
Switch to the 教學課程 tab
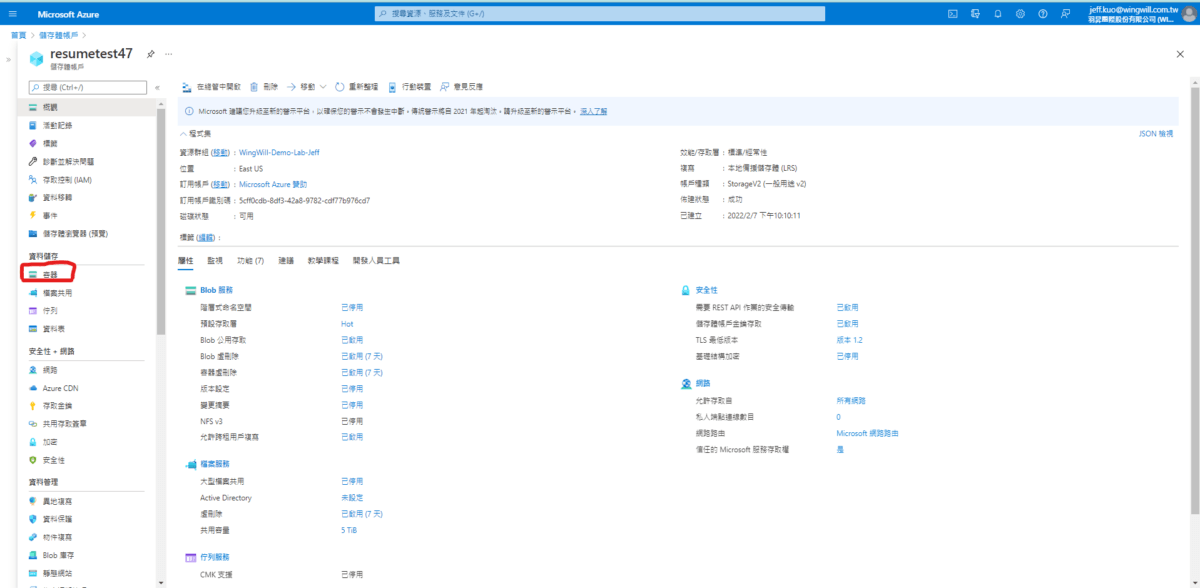click(x=323, y=260)
